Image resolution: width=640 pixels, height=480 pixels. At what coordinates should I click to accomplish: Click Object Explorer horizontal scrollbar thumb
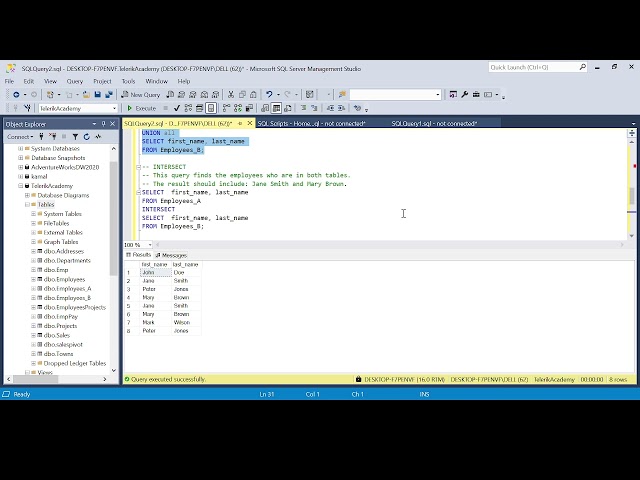tap(36, 380)
